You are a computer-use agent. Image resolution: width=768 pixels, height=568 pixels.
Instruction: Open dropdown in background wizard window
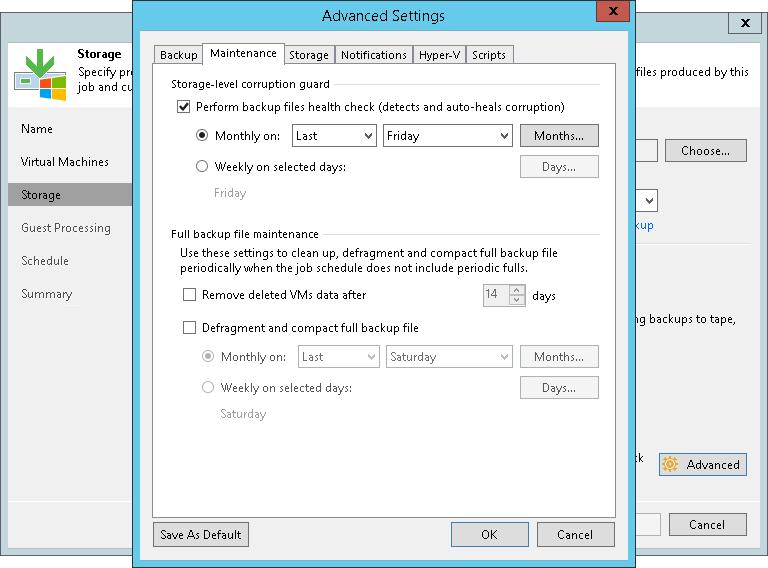(x=649, y=200)
